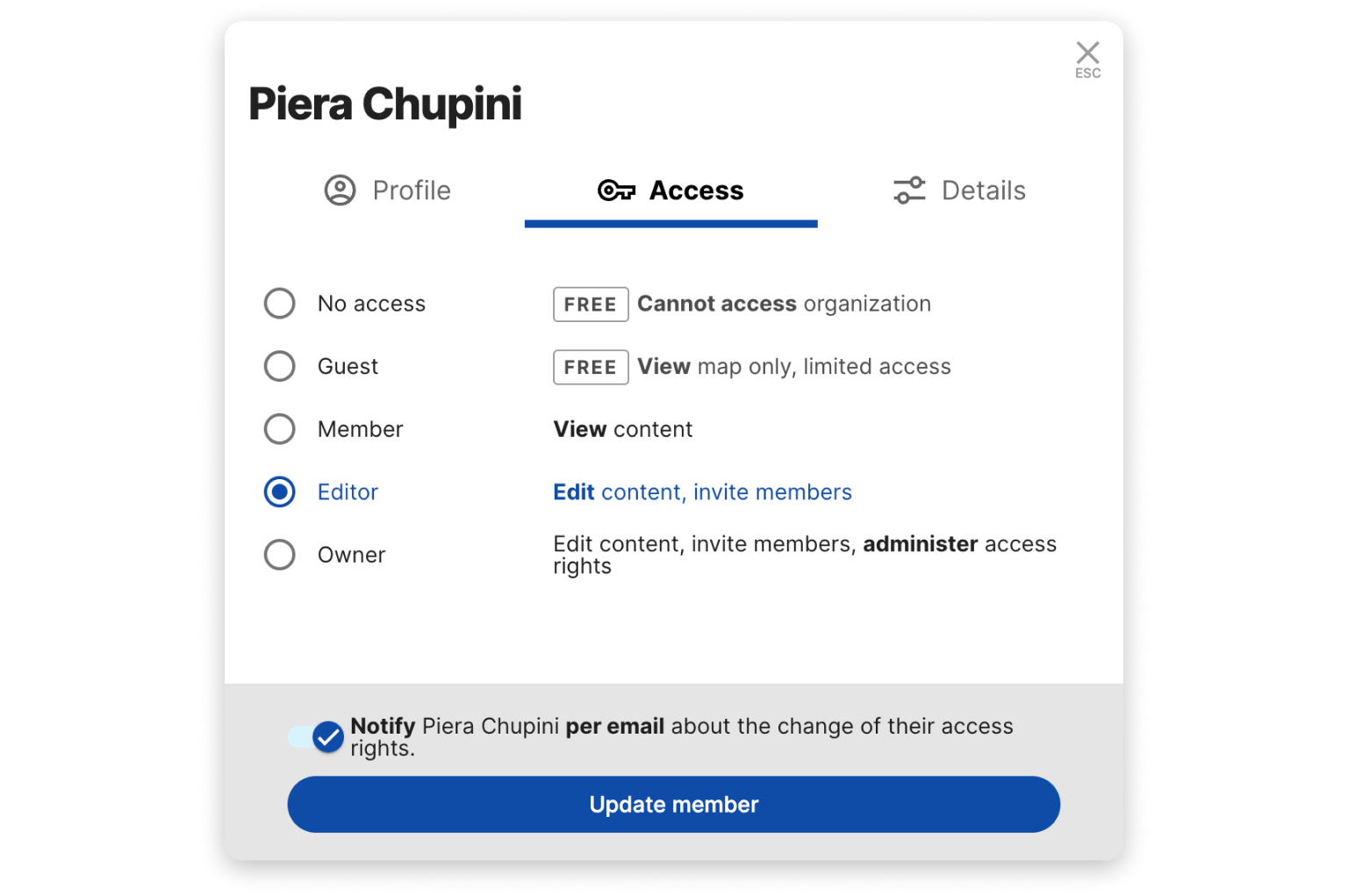1348x896 pixels.
Task: Open the Details tab
Action: coord(983,190)
